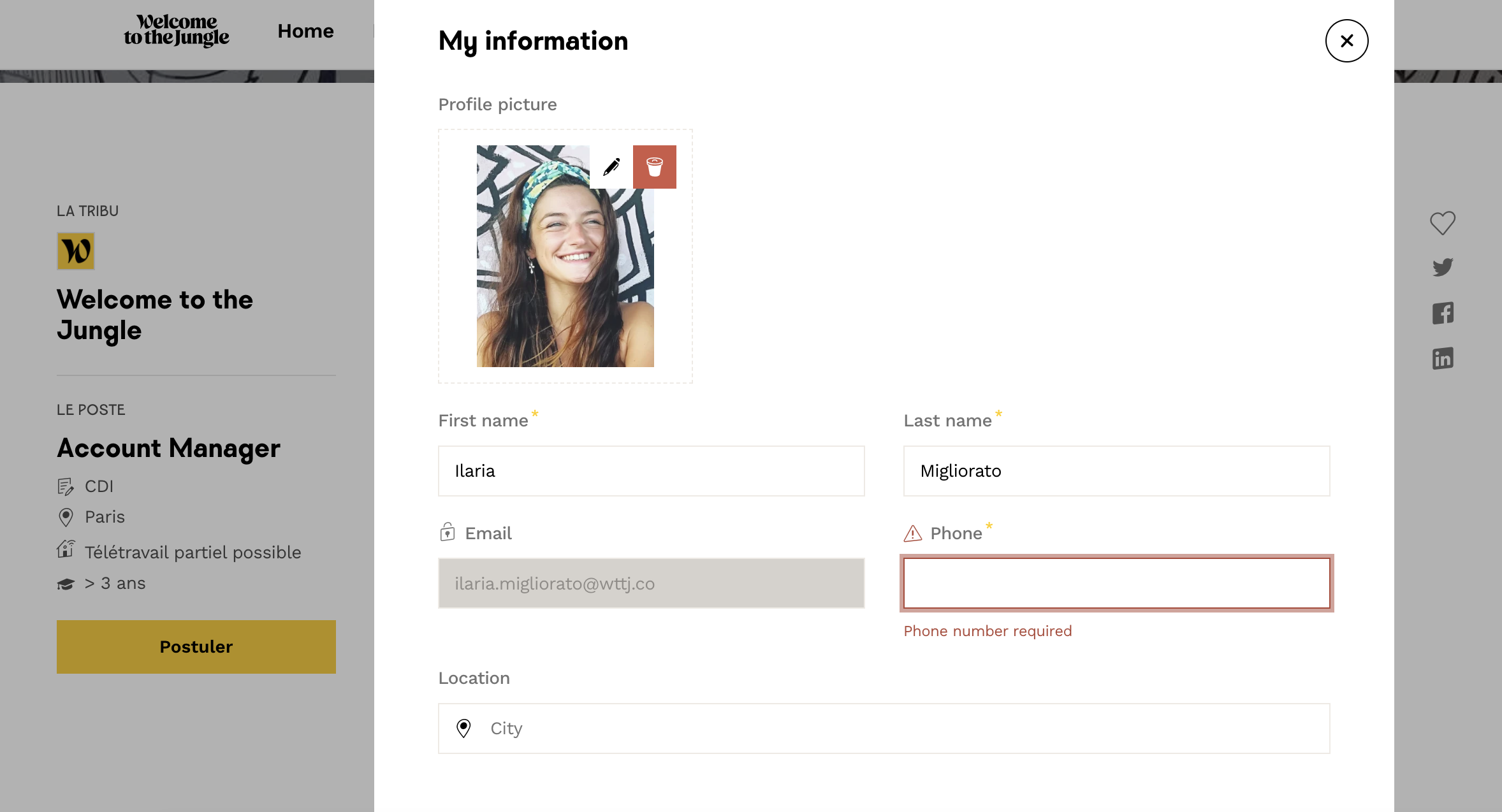Focus the Last name field
Image resolution: width=1502 pixels, height=812 pixels.
(x=1116, y=471)
